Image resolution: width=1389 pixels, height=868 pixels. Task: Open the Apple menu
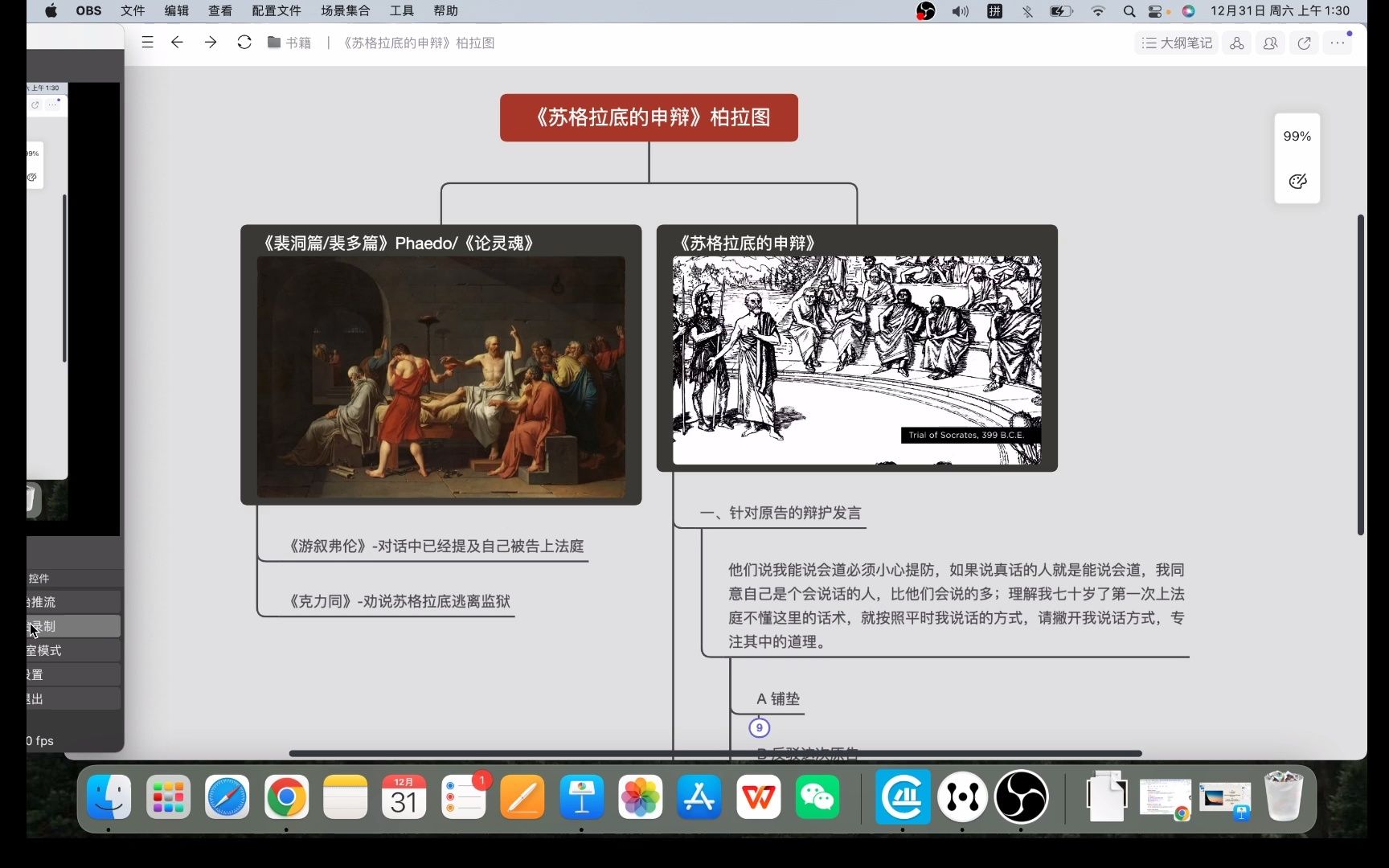click(51, 10)
